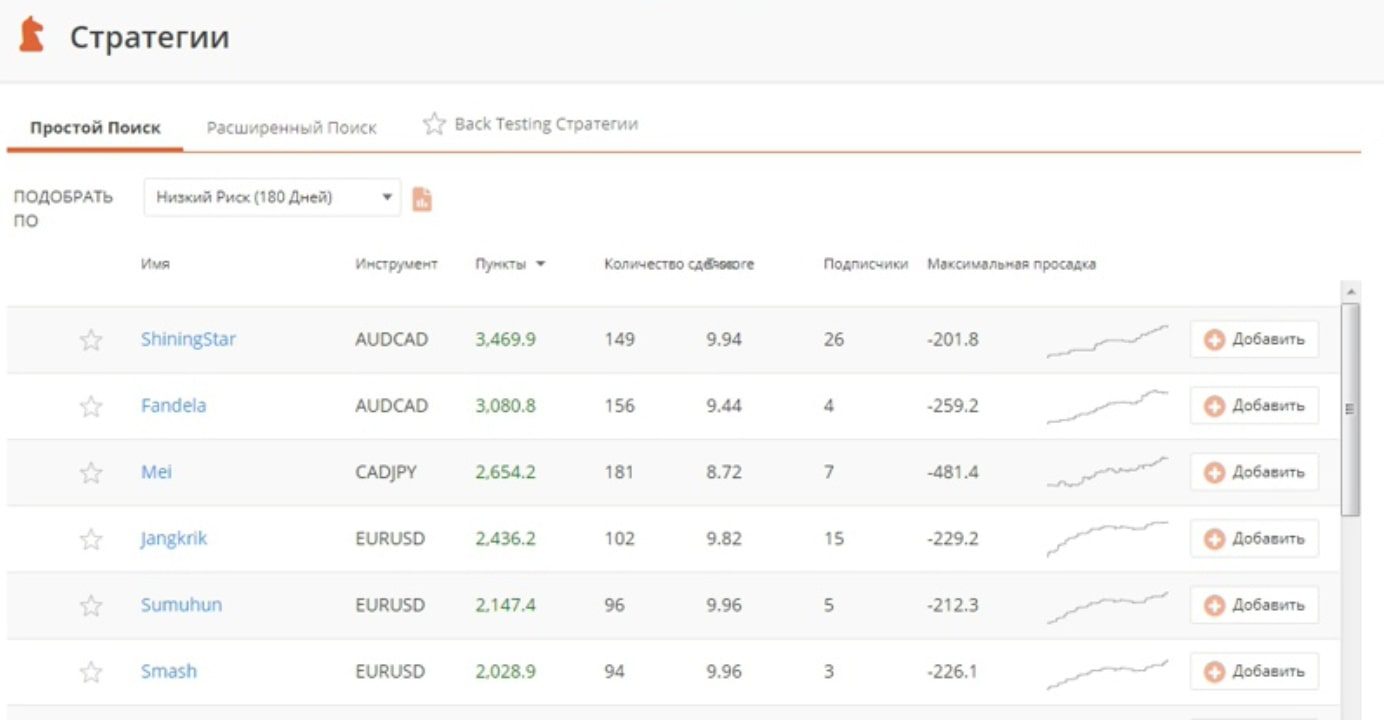This screenshot has height=728, width=1396.
Task: Click Fandela performance sparkline chart
Action: point(1107,406)
